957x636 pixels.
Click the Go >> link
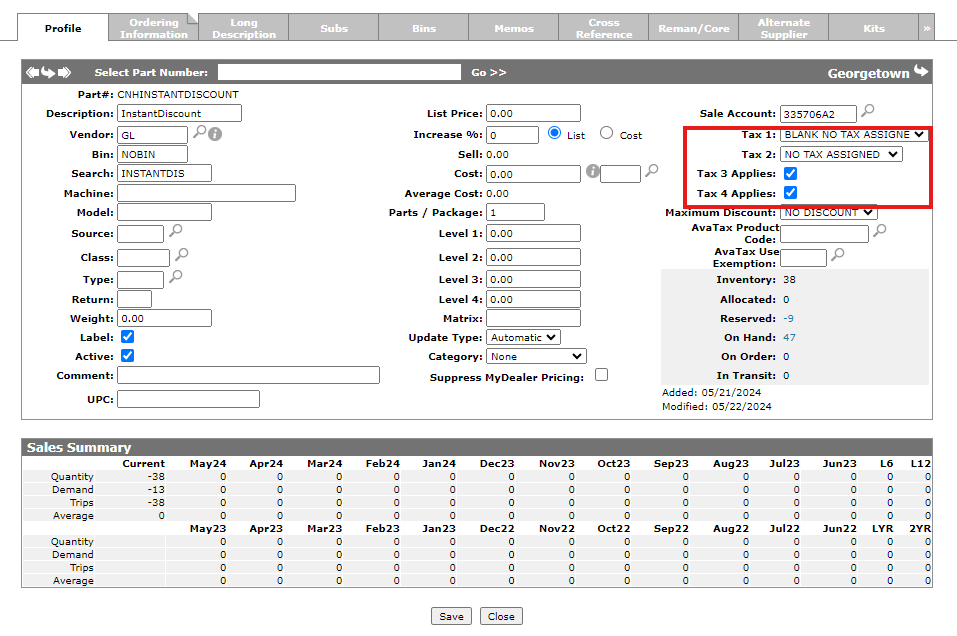tap(489, 72)
